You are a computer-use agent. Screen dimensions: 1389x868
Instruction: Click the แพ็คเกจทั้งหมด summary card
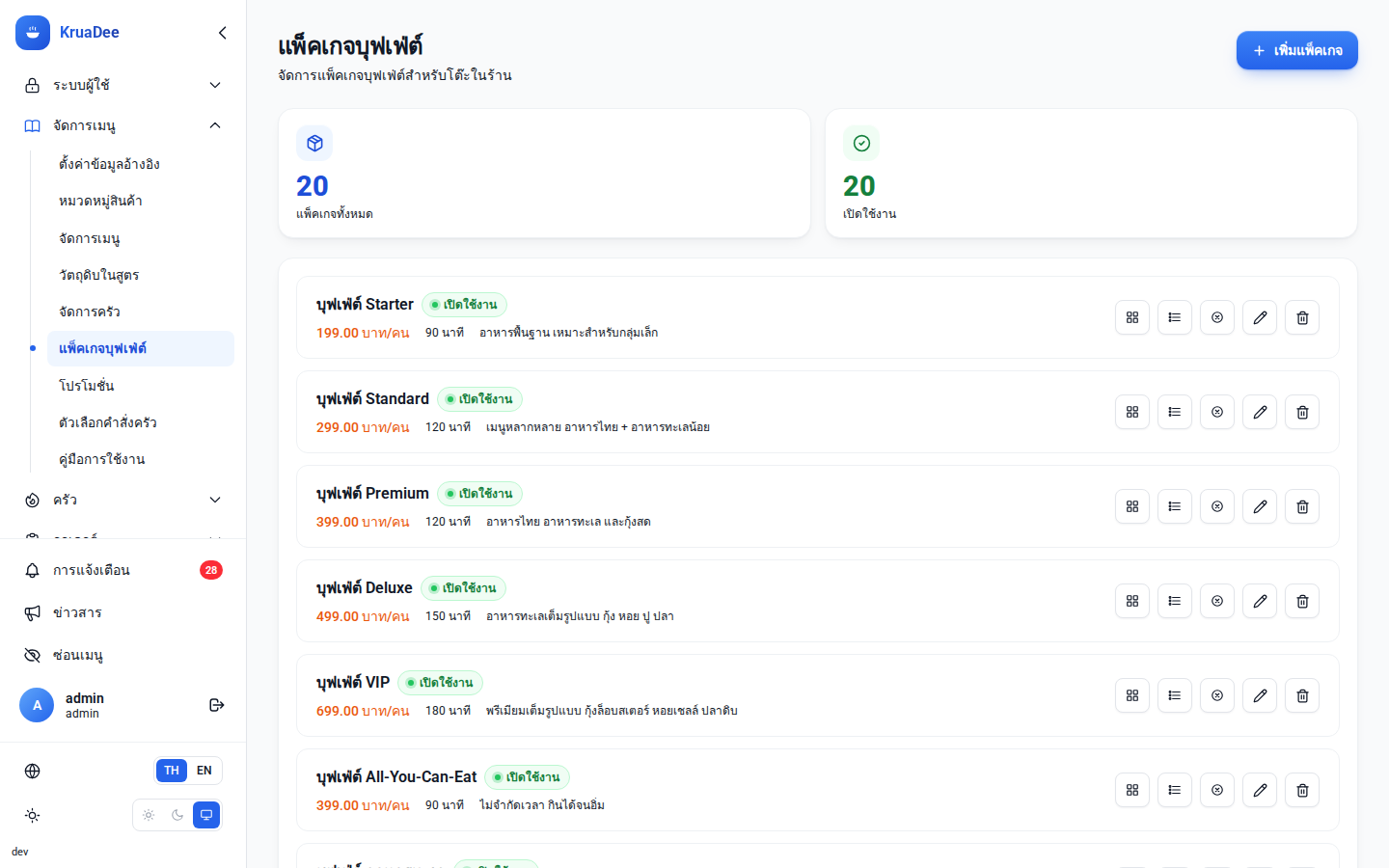click(544, 174)
